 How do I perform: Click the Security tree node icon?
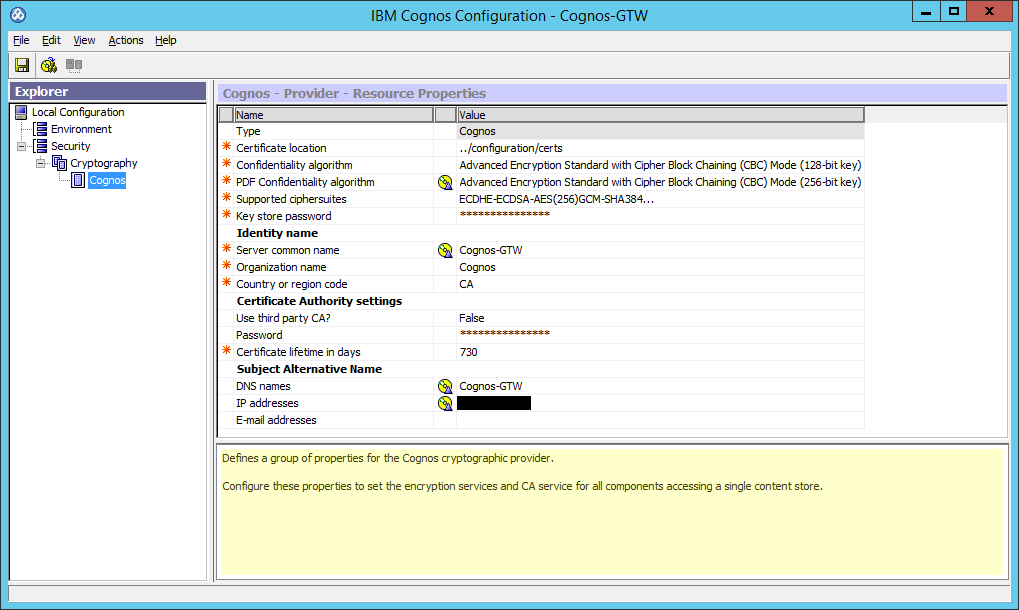(x=40, y=146)
